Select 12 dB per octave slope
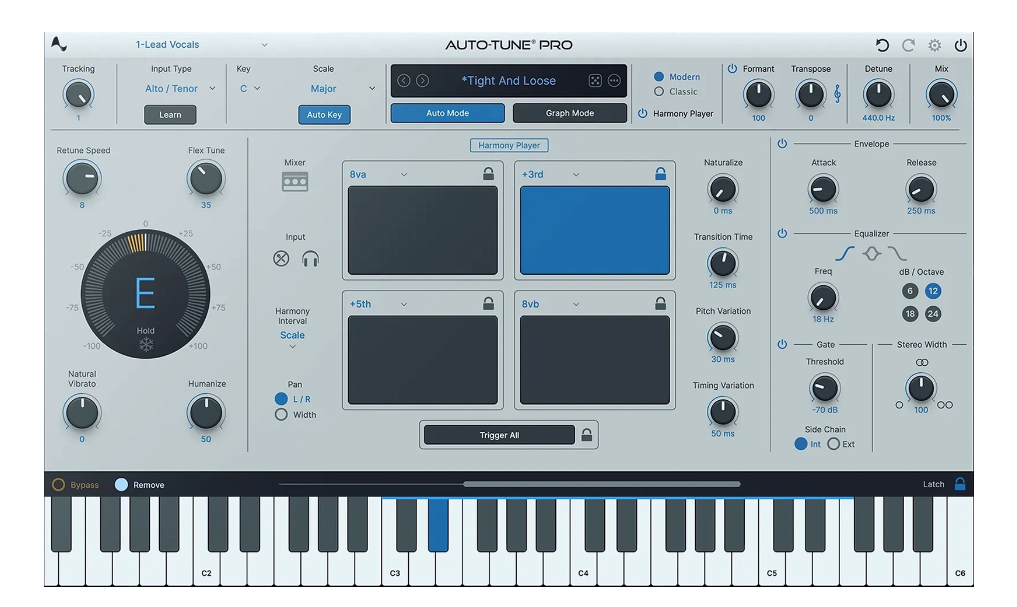Image resolution: width=1017 pixels, height=607 pixels. tap(933, 291)
